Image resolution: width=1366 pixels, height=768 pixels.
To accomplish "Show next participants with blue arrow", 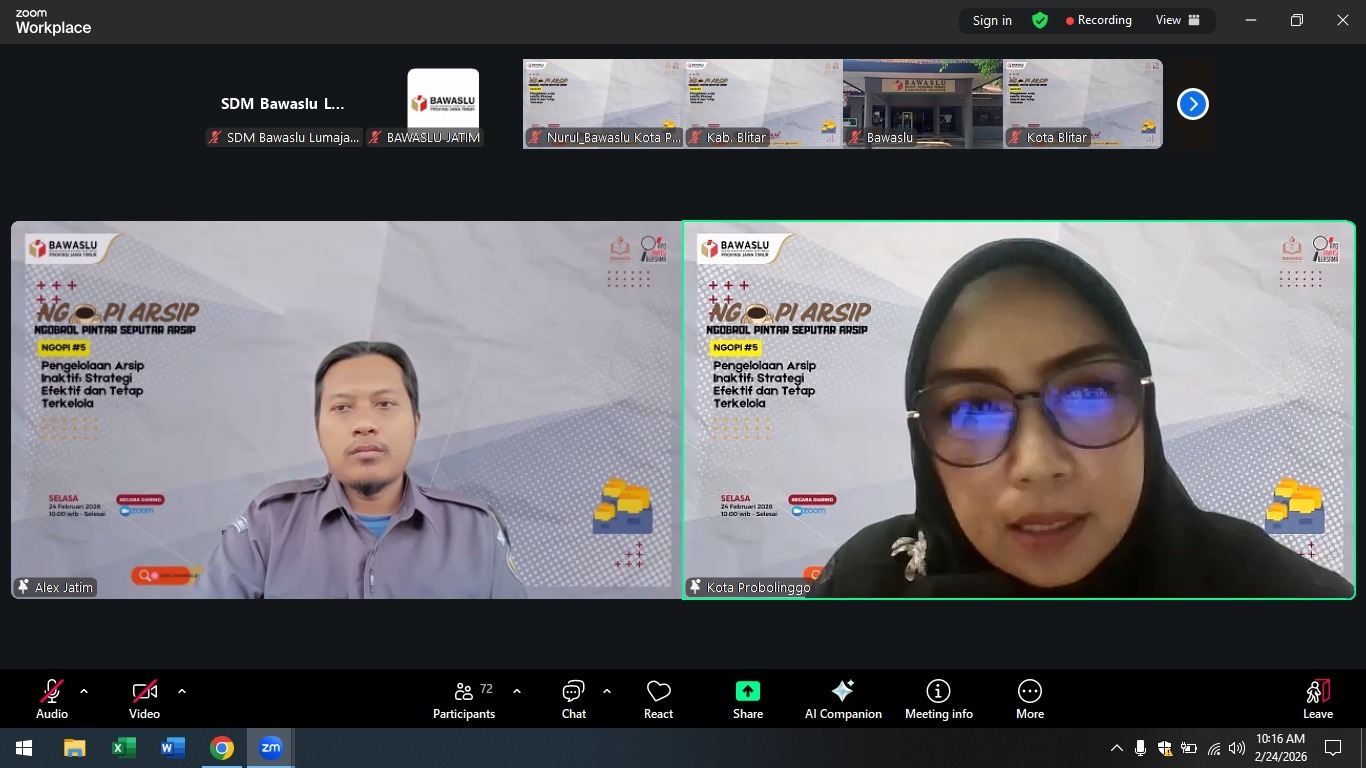I will coord(1192,104).
